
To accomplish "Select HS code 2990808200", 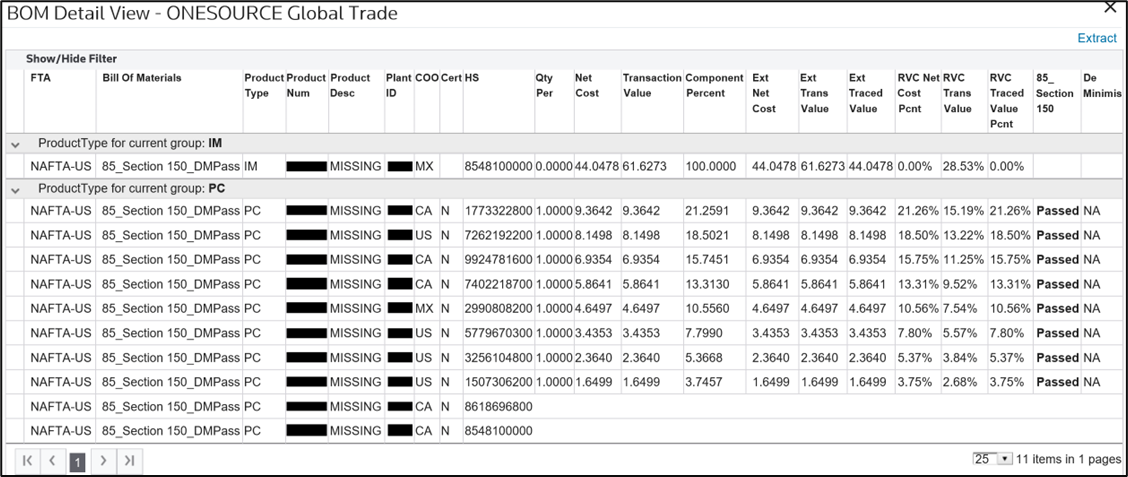I will click(499, 309).
